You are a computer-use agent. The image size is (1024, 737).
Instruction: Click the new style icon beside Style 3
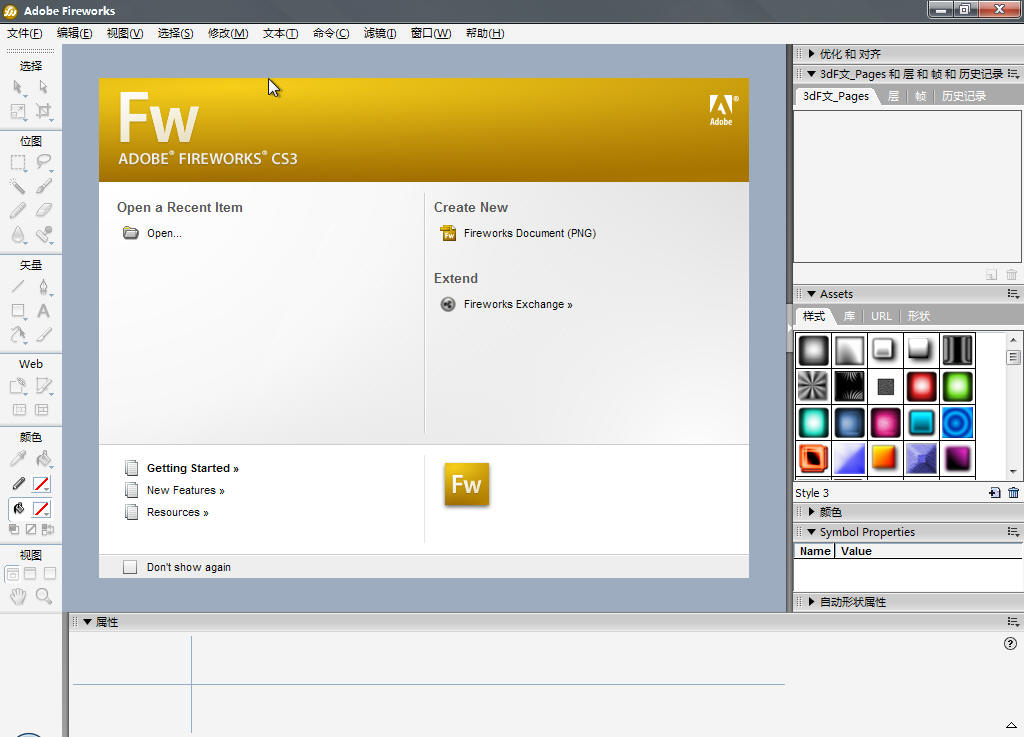point(995,493)
